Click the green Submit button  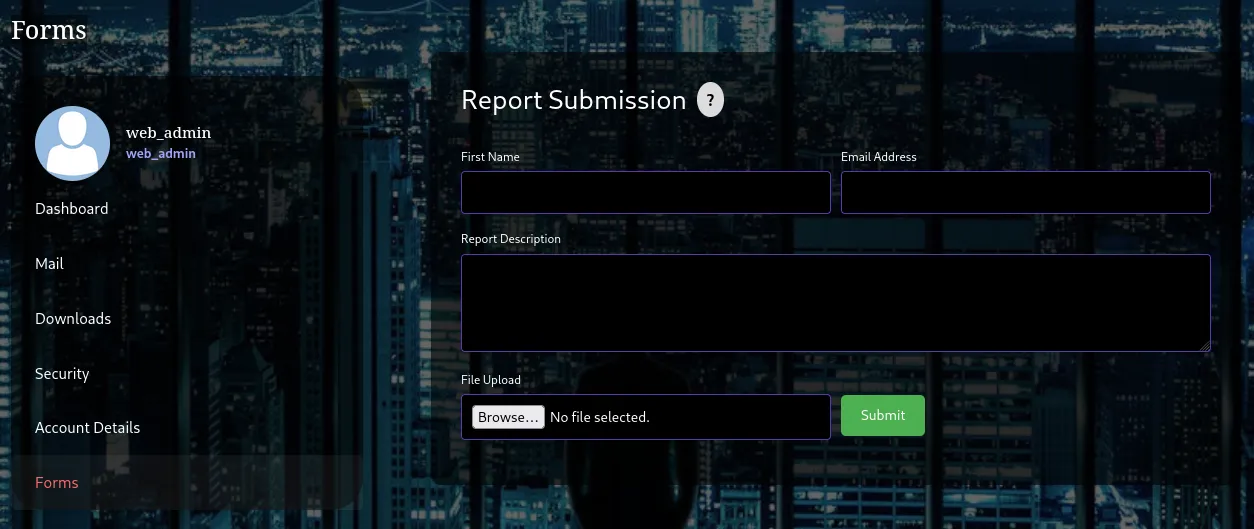point(882,416)
